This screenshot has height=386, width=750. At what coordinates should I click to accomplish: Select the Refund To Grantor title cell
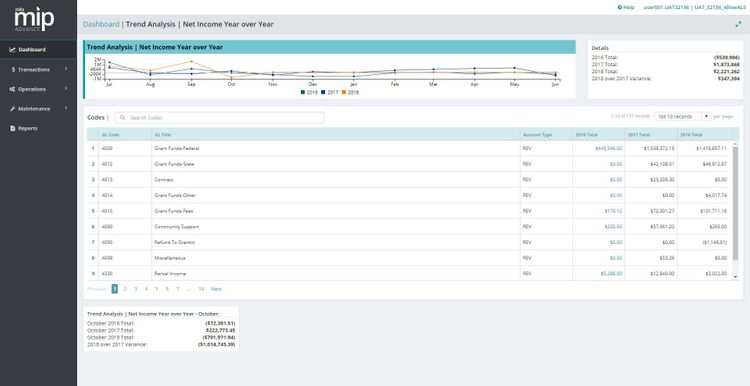[336, 243]
